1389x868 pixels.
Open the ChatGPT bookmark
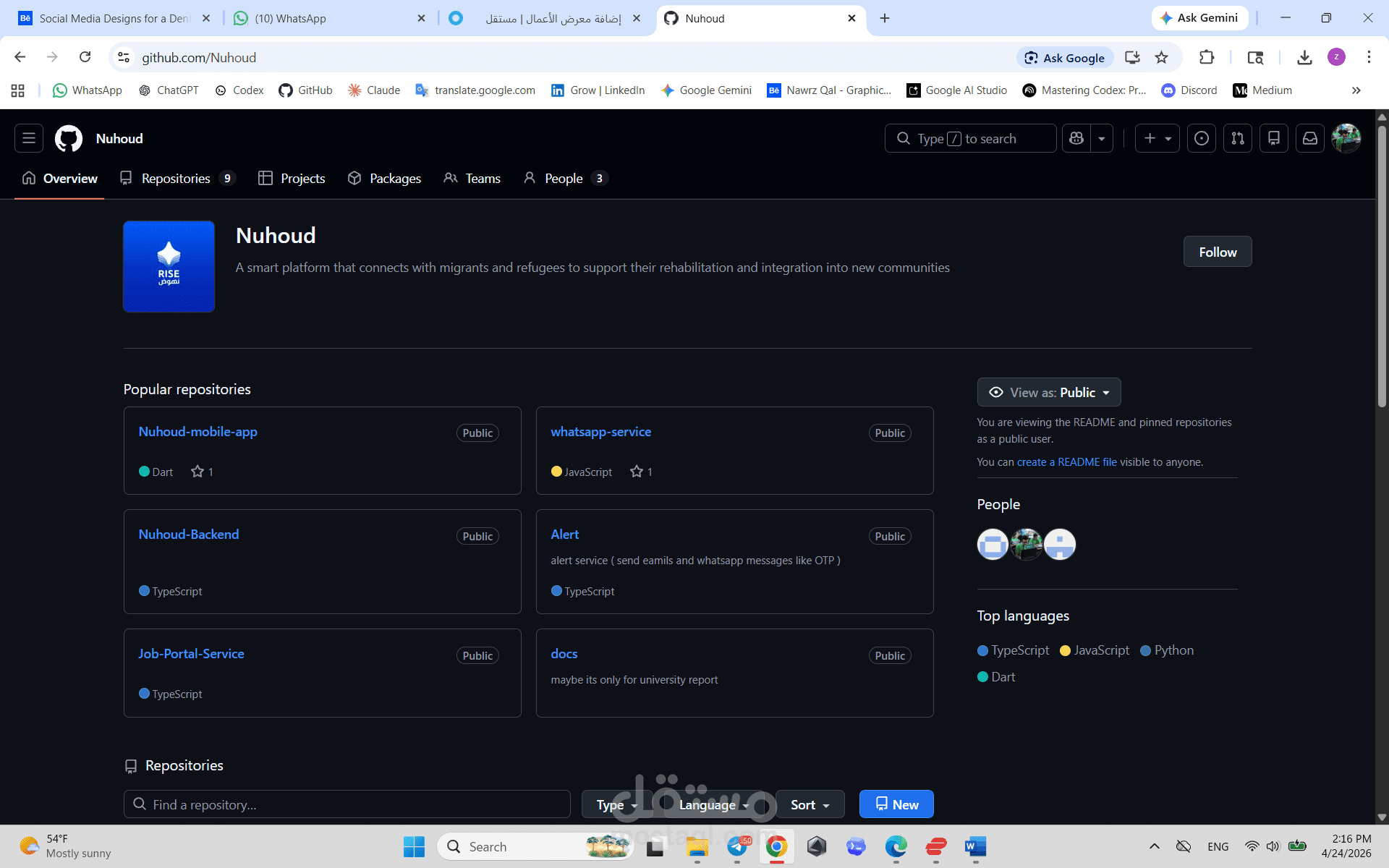pos(169,90)
